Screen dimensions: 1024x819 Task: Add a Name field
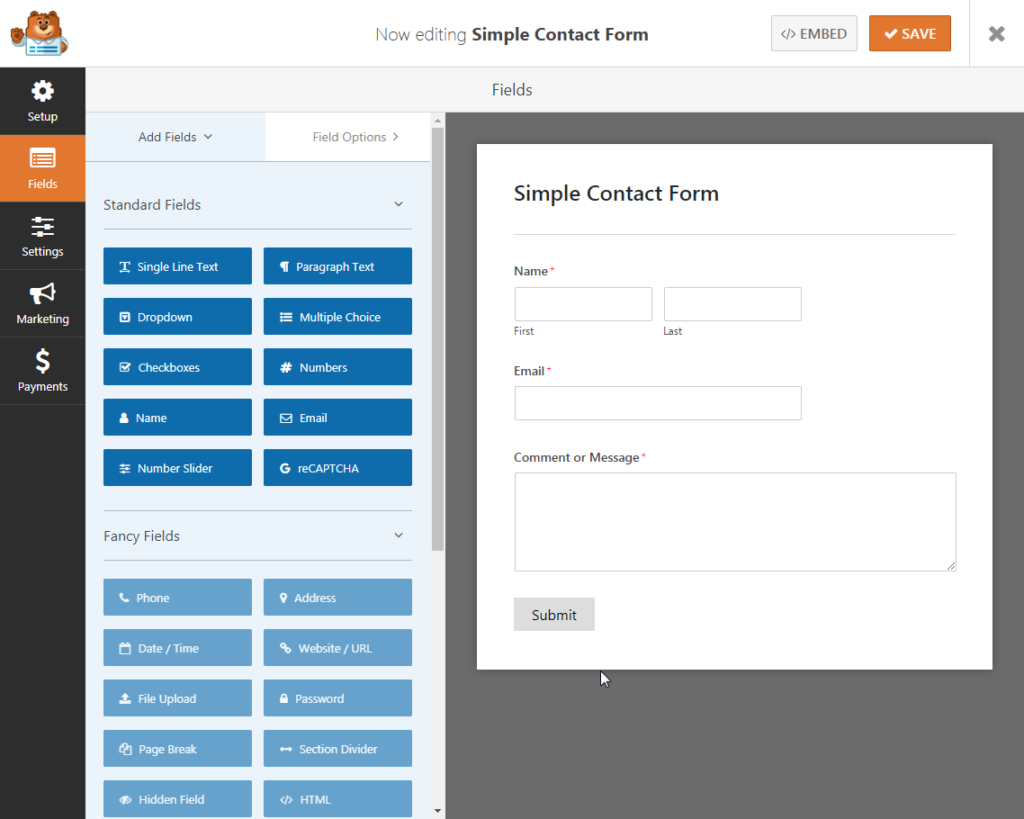[177, 417]
